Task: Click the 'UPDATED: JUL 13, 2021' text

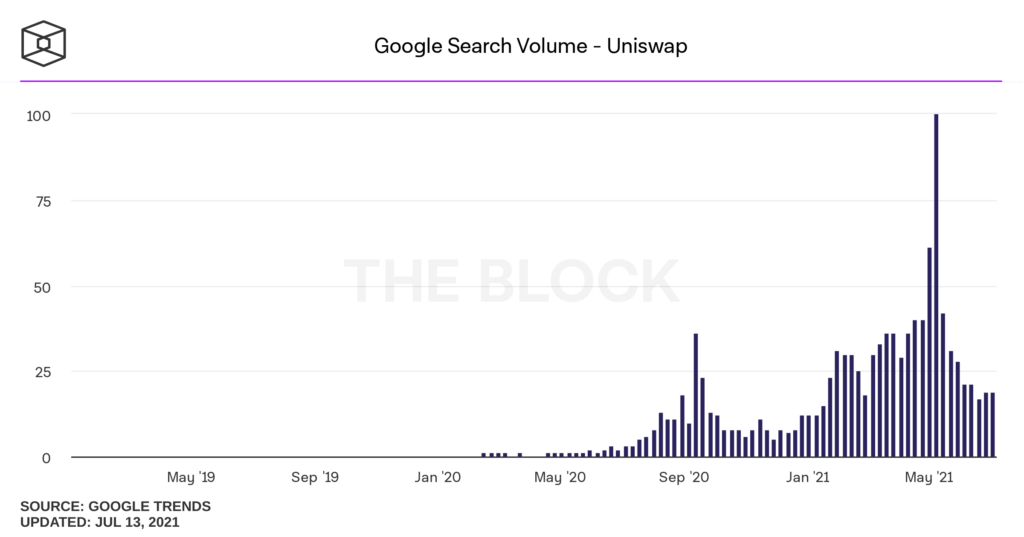Action: click(100, 522)
